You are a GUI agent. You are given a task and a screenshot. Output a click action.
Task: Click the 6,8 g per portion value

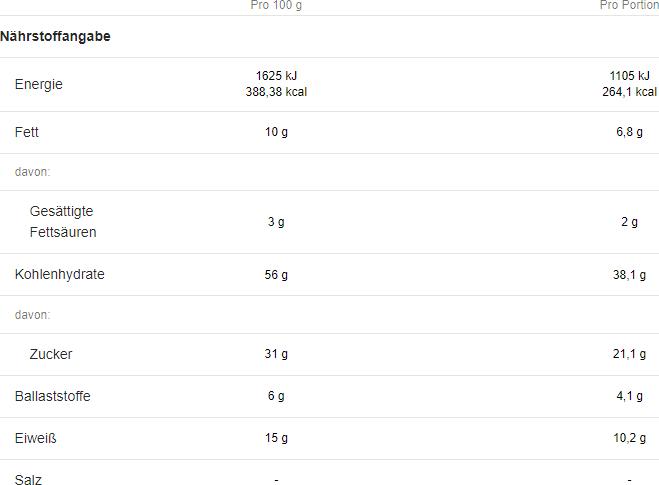tap(629, 132)
